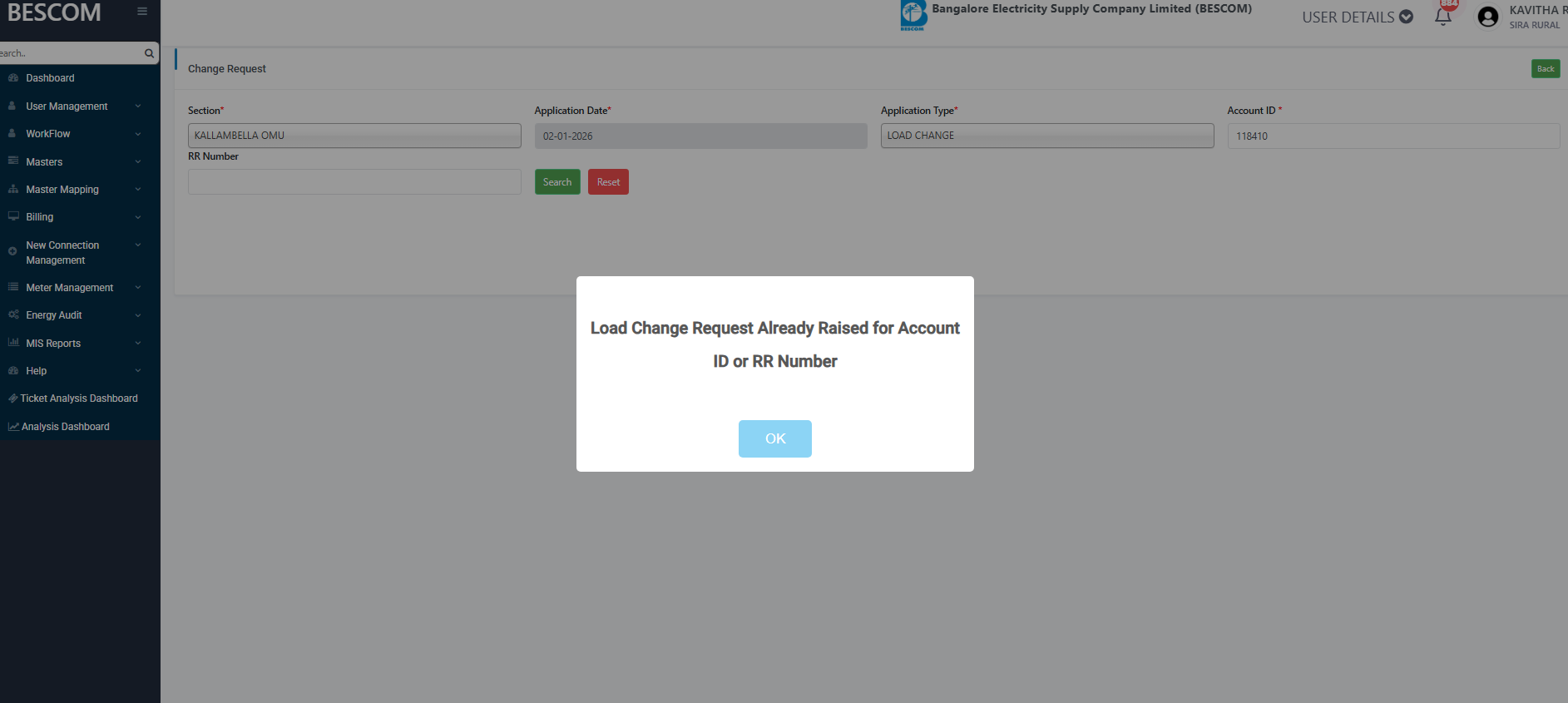Click the search magnifier icon in sidebar

tap(150, 53)
